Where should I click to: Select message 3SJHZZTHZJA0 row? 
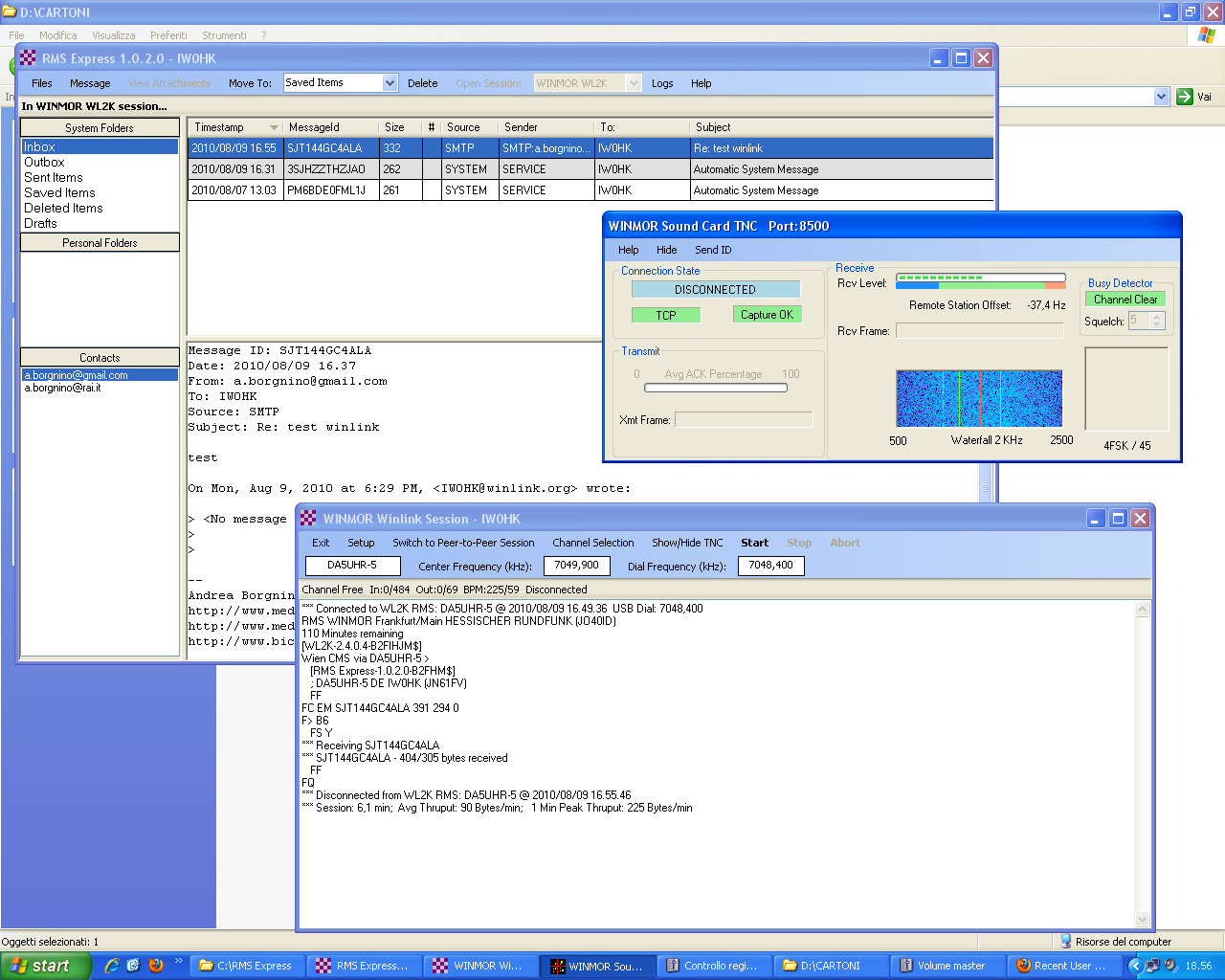[590, 169]
